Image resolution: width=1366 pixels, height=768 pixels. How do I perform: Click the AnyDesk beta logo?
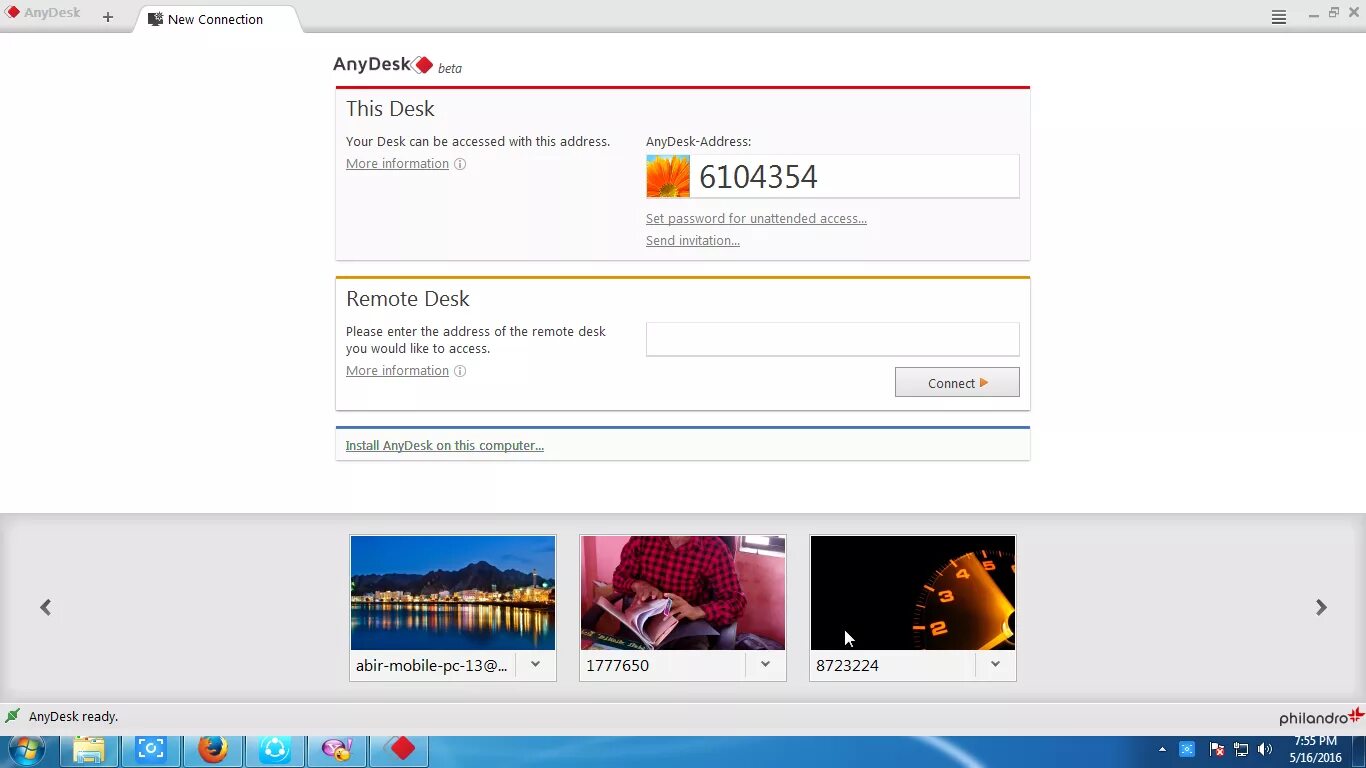point(397,65)
